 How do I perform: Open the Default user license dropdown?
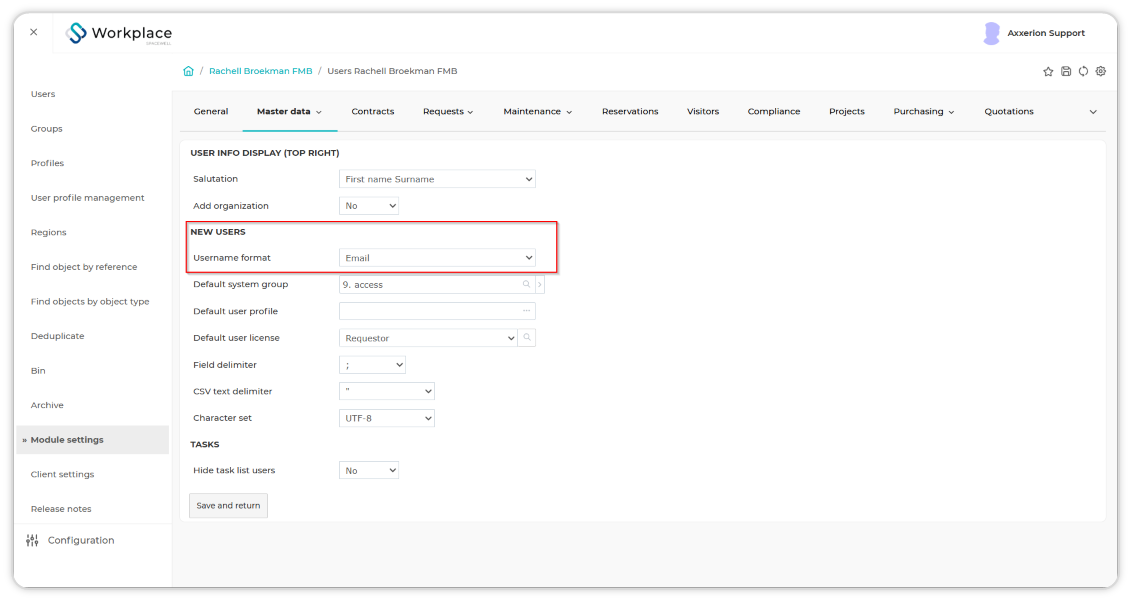[x=428, y=338]
